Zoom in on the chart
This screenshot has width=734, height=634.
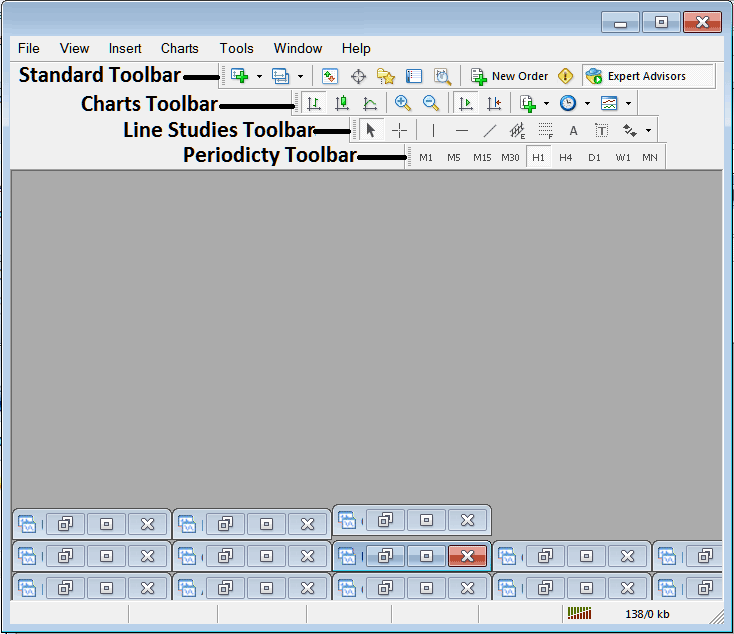point(403,103)
